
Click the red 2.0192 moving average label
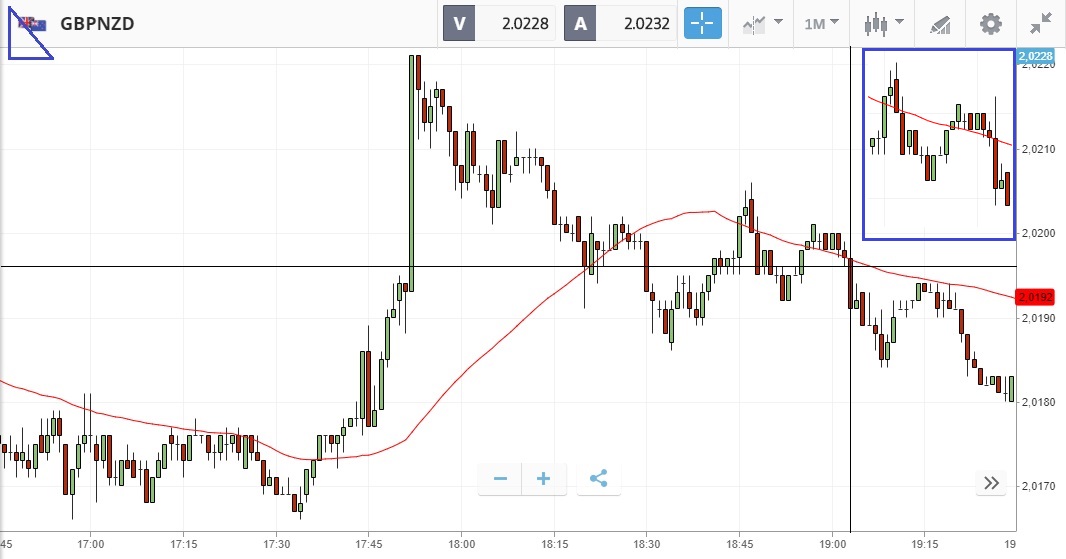[x=1034, y=297]
